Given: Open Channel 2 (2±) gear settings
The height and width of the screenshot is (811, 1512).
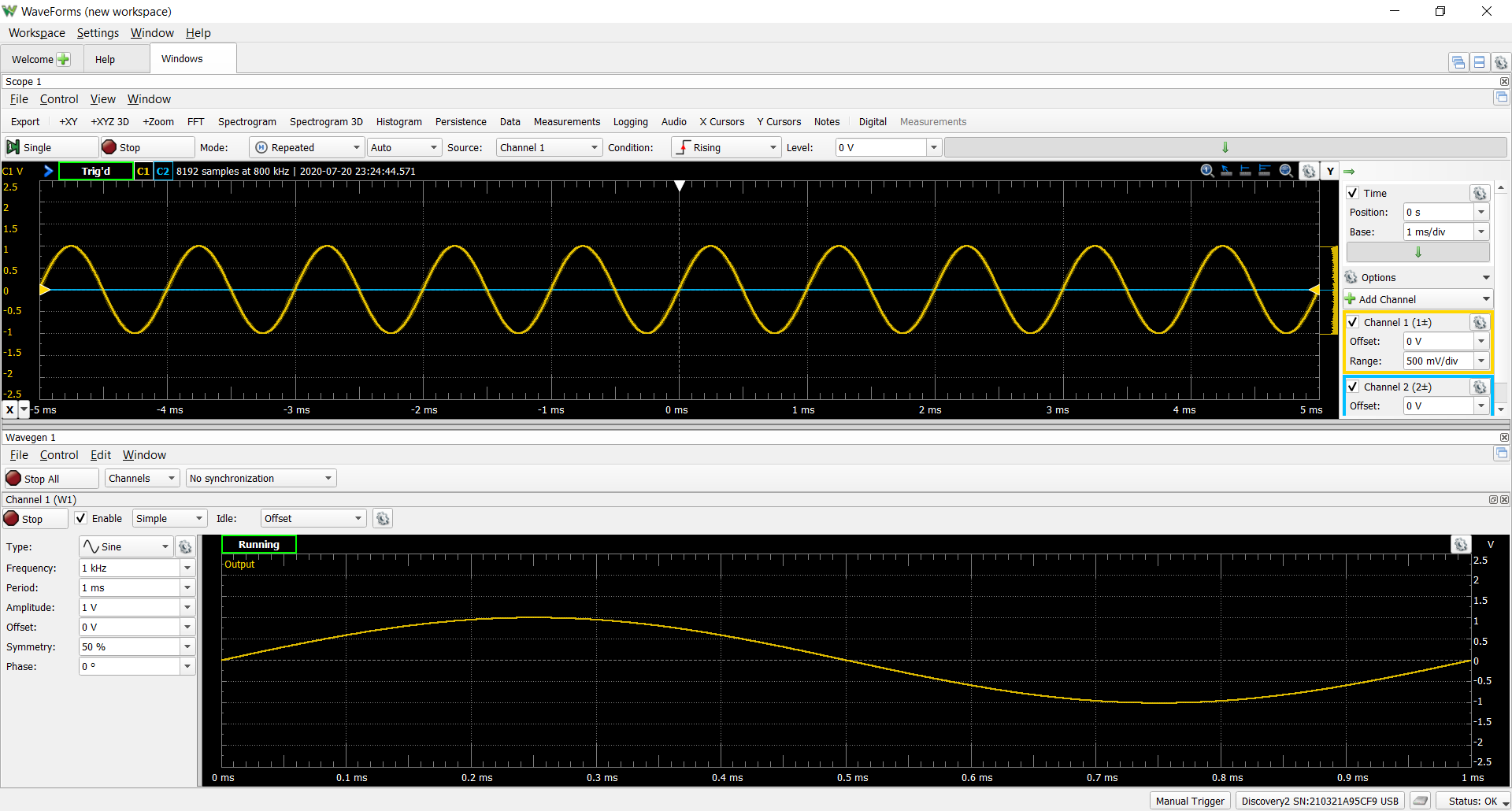Looking at the screenshot, I should [1480, 387].
